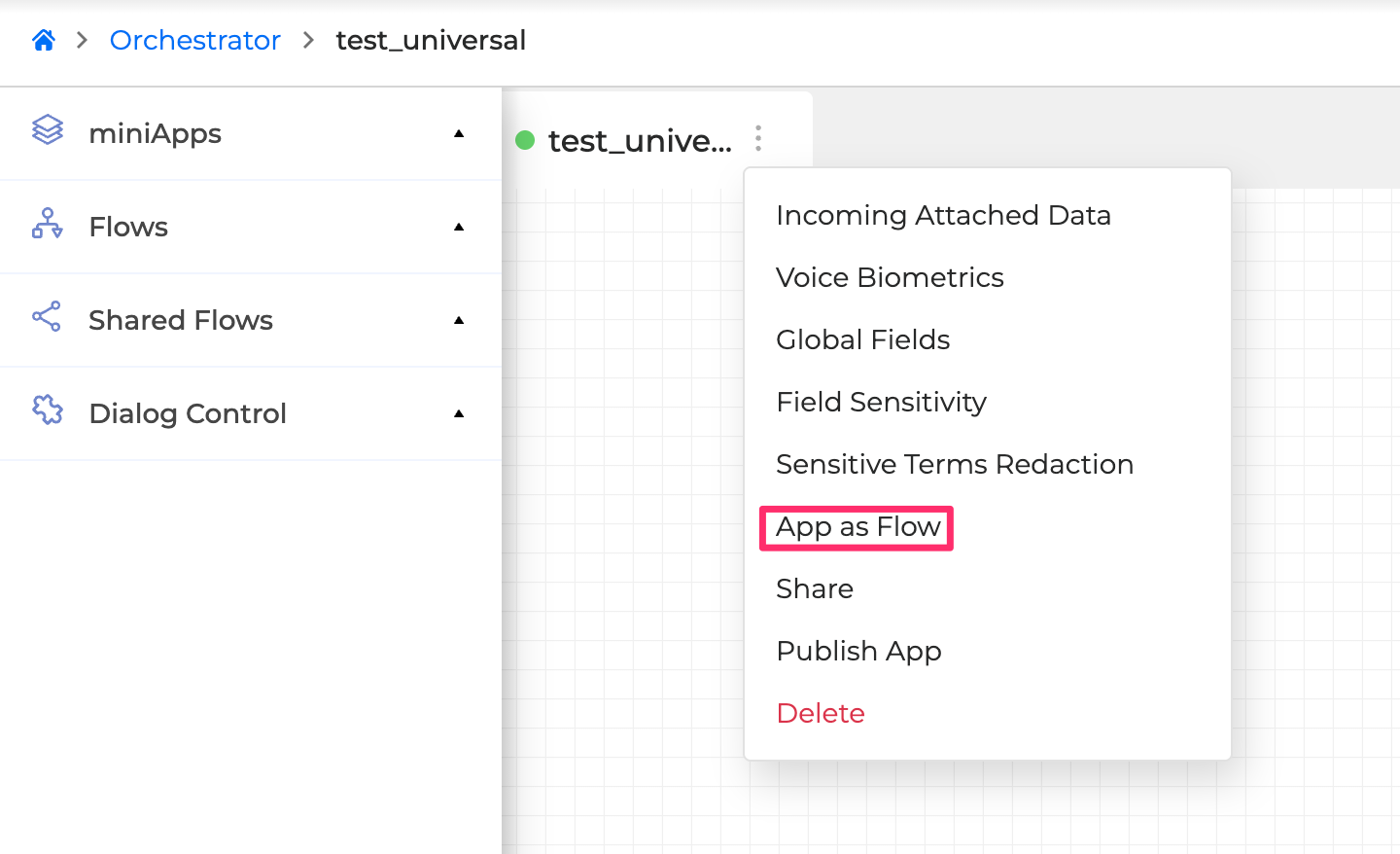Select Field Sensitivity option
The height and width of the screenshot is (854, 1400).
[x=881, y=402]
